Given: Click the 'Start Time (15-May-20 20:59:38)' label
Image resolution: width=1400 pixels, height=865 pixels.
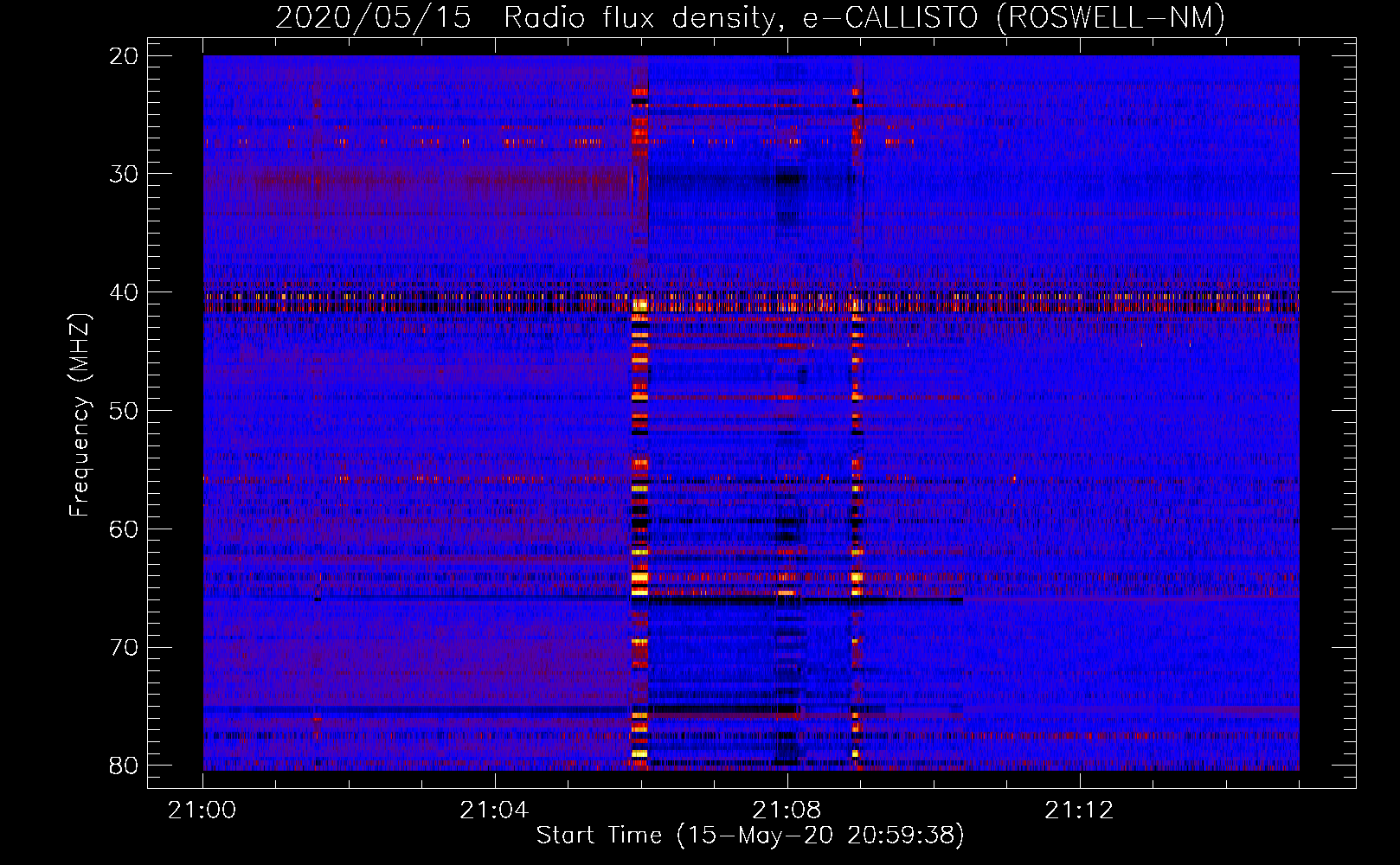Looking at the screenshot, I should click(749, 836).
